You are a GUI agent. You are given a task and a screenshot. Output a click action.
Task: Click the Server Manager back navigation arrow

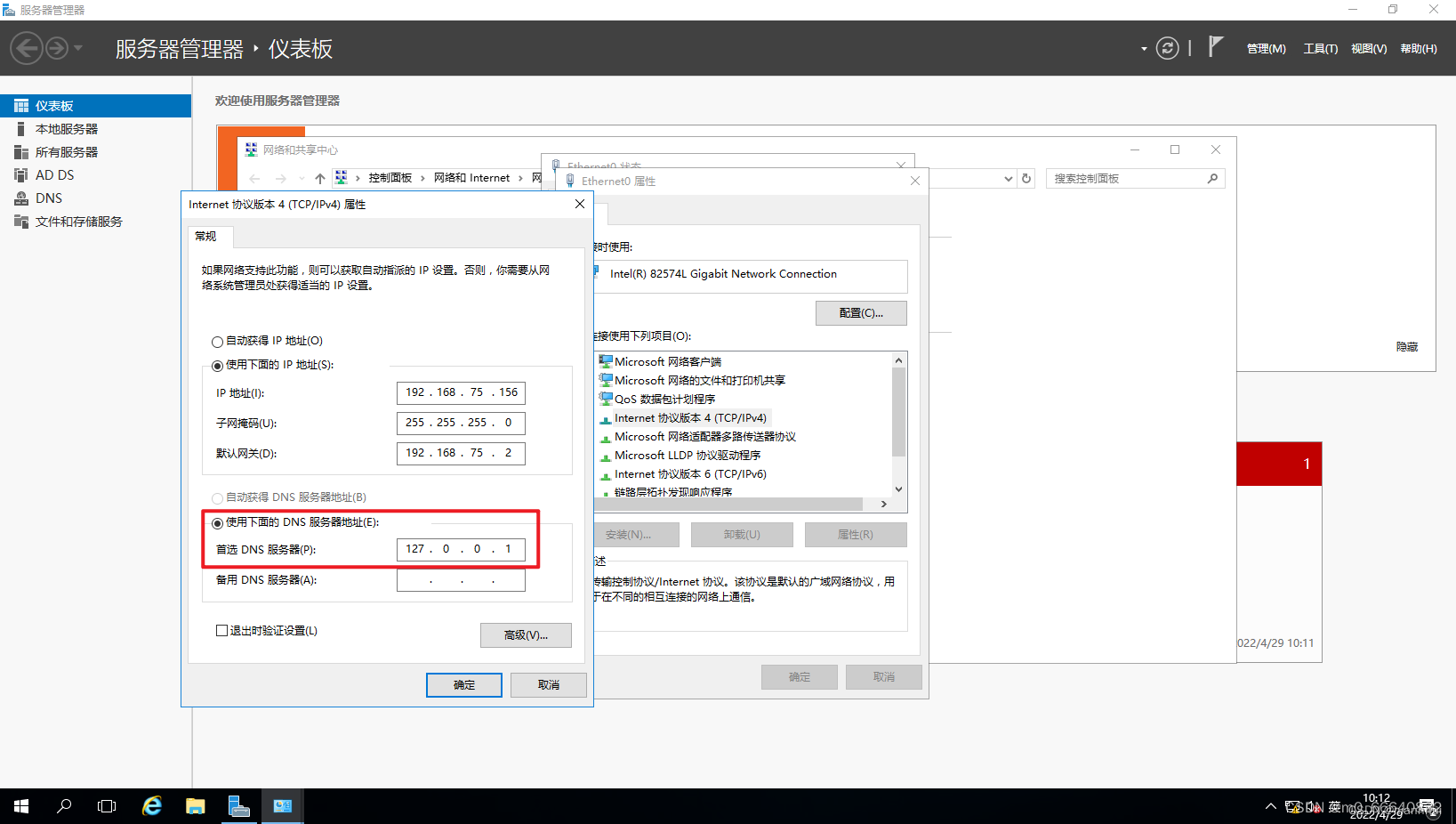(27, 48)
